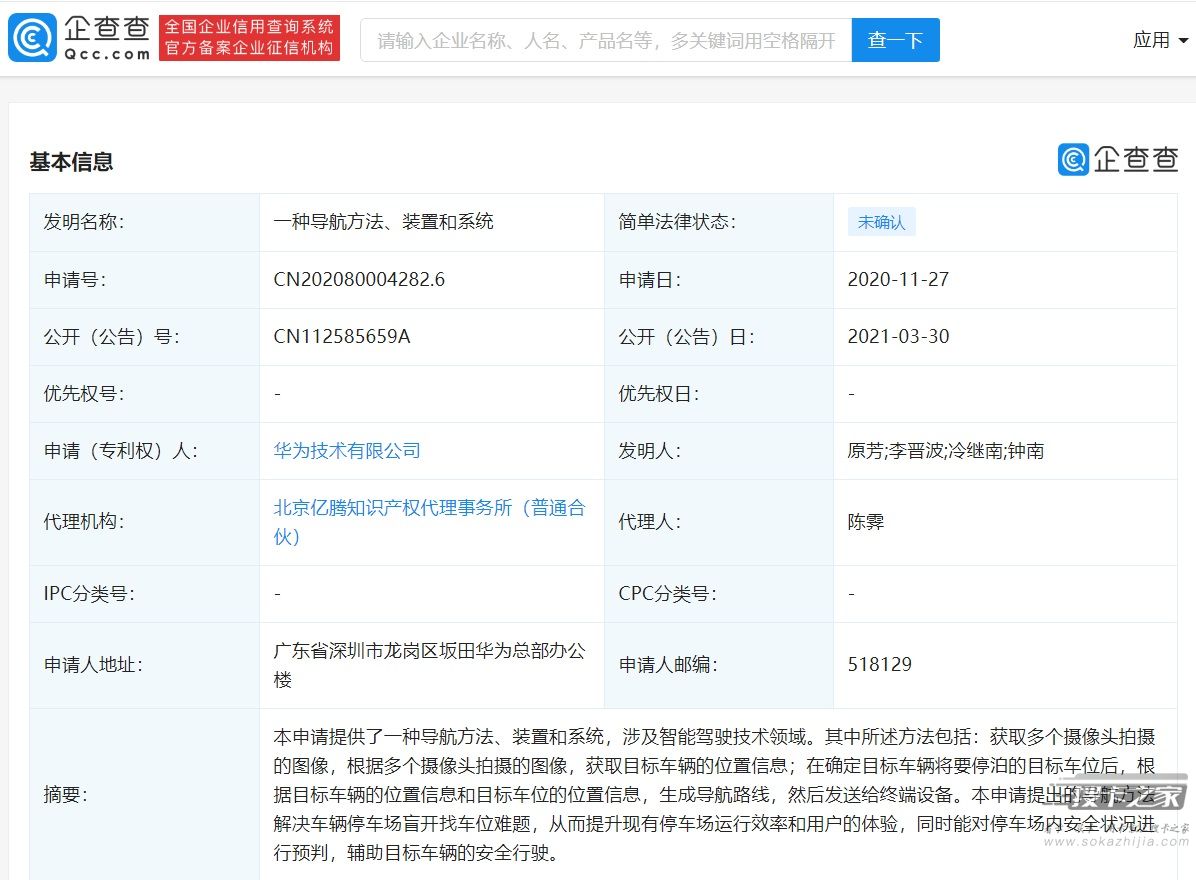
Task: Select the 申请号 label cell
Action: 144,280
